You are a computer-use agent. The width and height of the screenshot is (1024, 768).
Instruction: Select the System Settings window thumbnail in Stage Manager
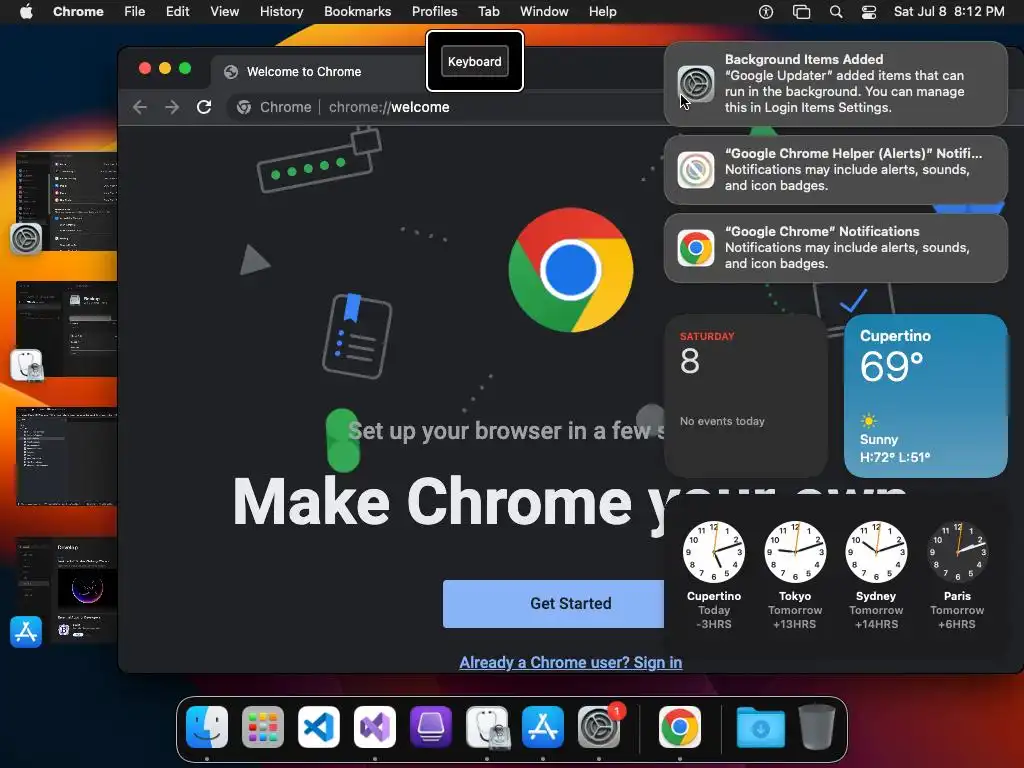pyautogui.click(x=67, y=201)
